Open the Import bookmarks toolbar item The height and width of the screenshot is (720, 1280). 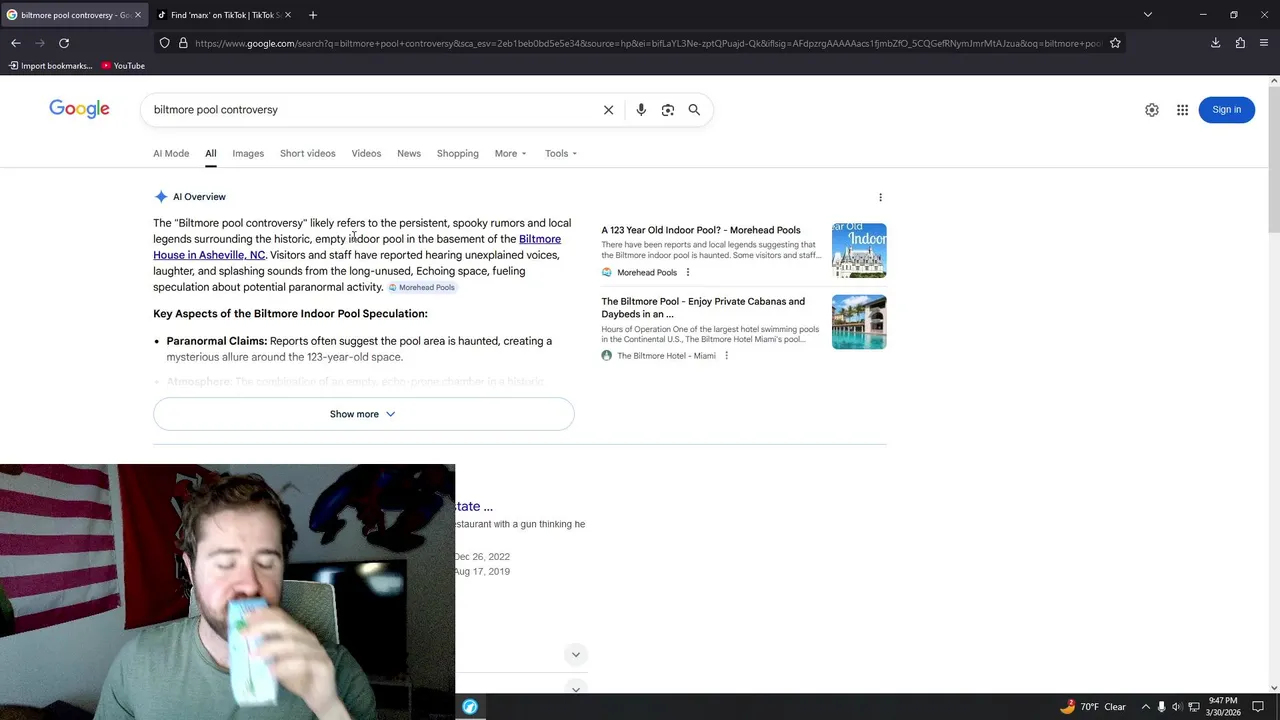[x=50, y=66]
